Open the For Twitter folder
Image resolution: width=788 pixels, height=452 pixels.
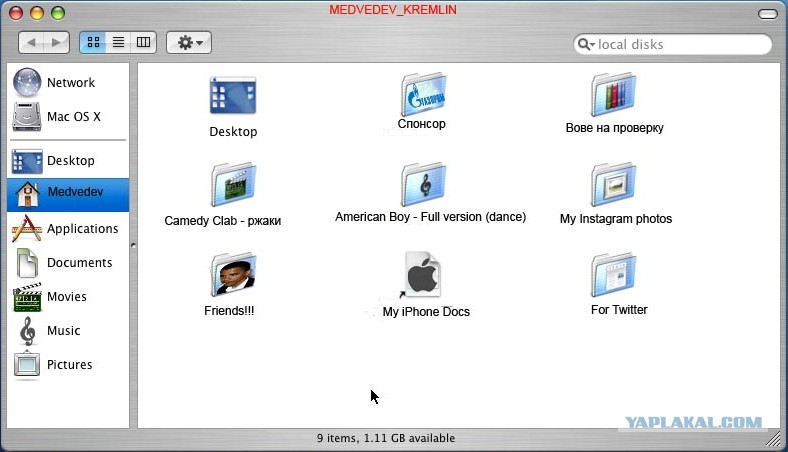click(x=613, y=275)
